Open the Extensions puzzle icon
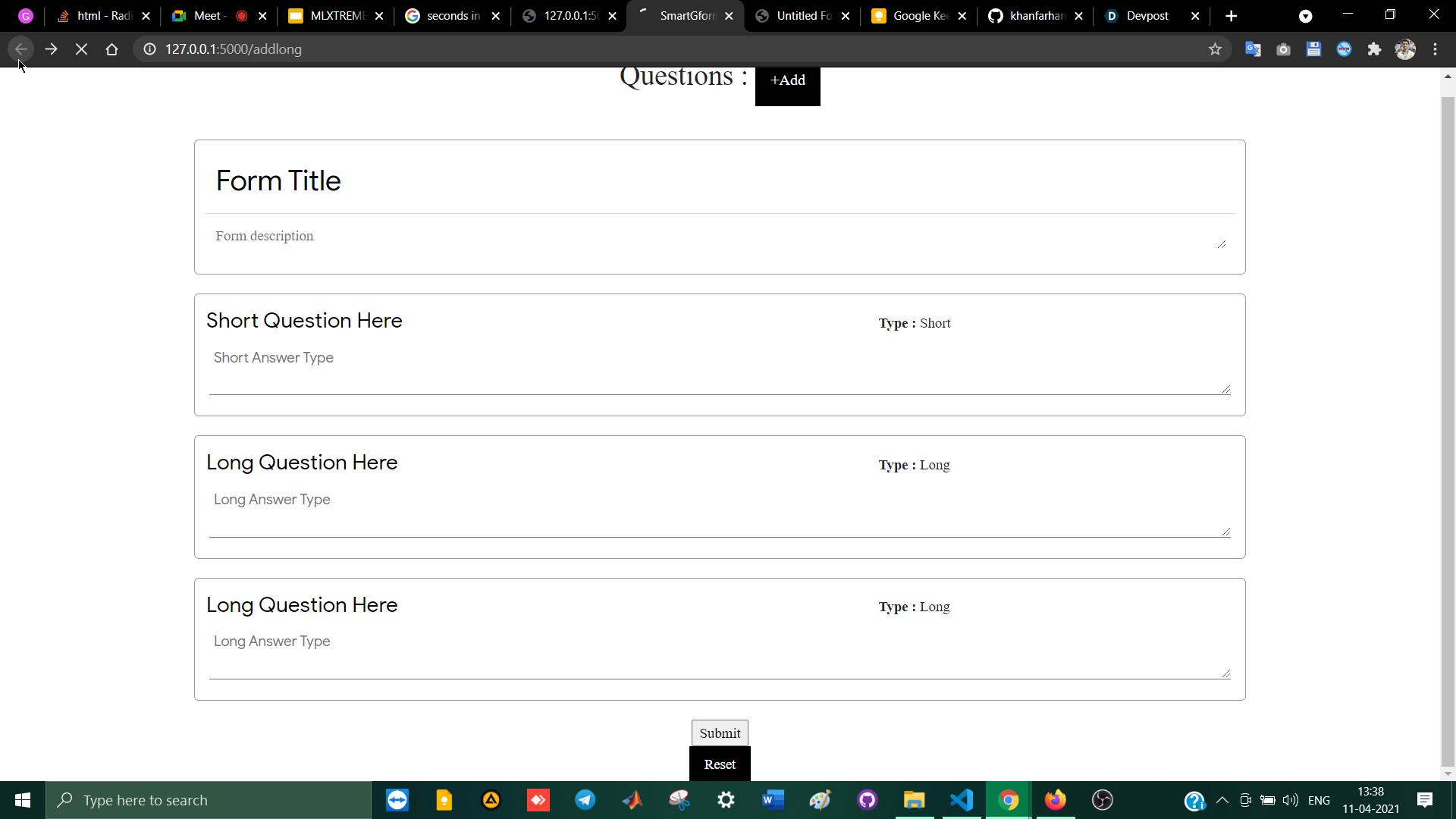This screenshot has height=819, width=1456. (x=1374, y=49)
